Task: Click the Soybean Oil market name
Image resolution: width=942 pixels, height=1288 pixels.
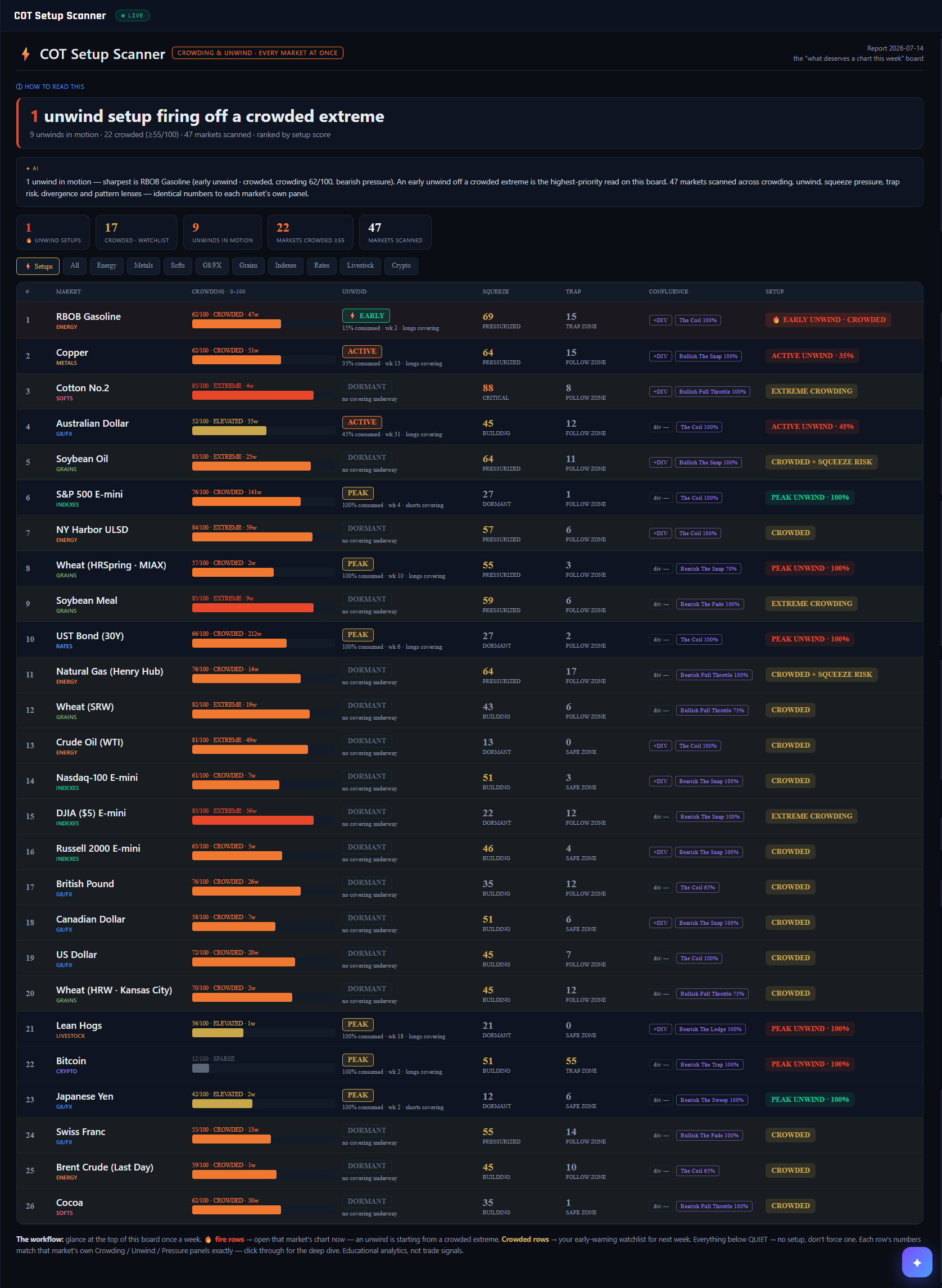Action: click(82, 459)
